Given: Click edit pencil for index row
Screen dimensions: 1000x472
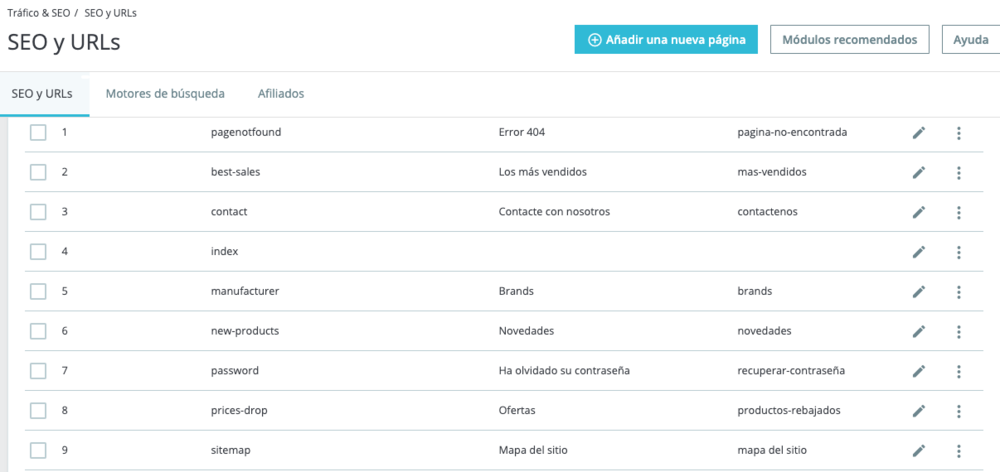Looking at the screenshot, I should tap(918, 252).
